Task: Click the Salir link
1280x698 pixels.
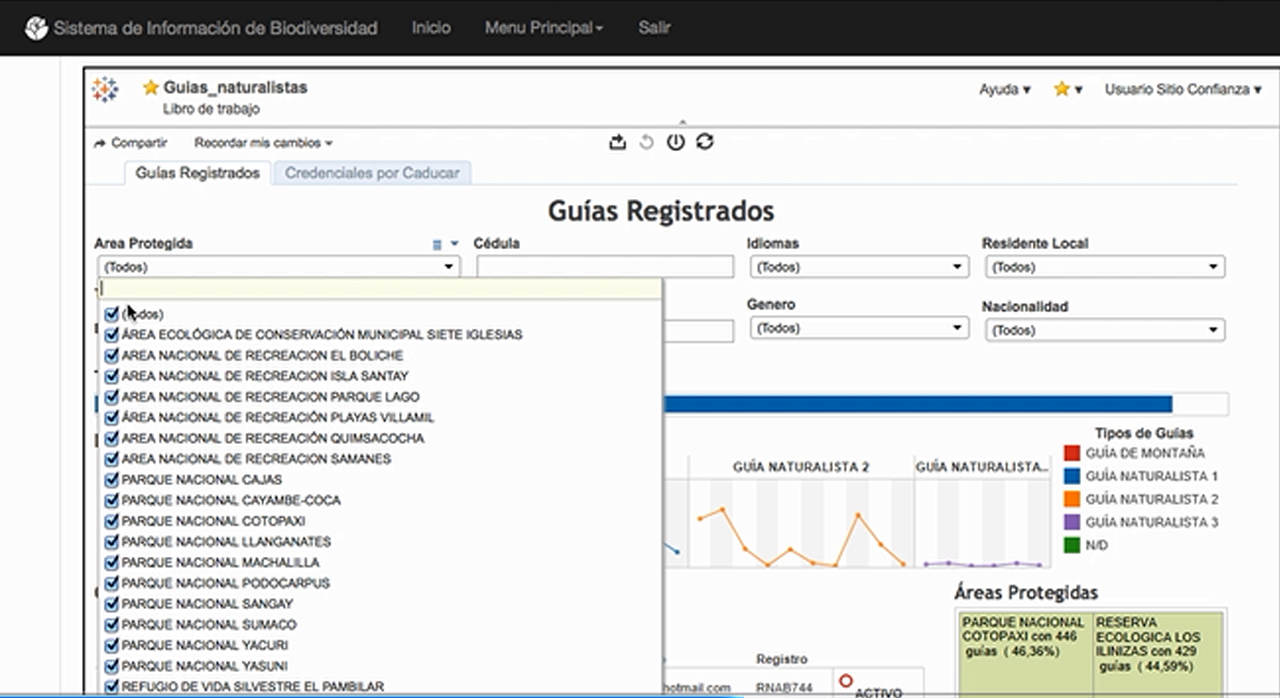Action: [x=654, y=28]
